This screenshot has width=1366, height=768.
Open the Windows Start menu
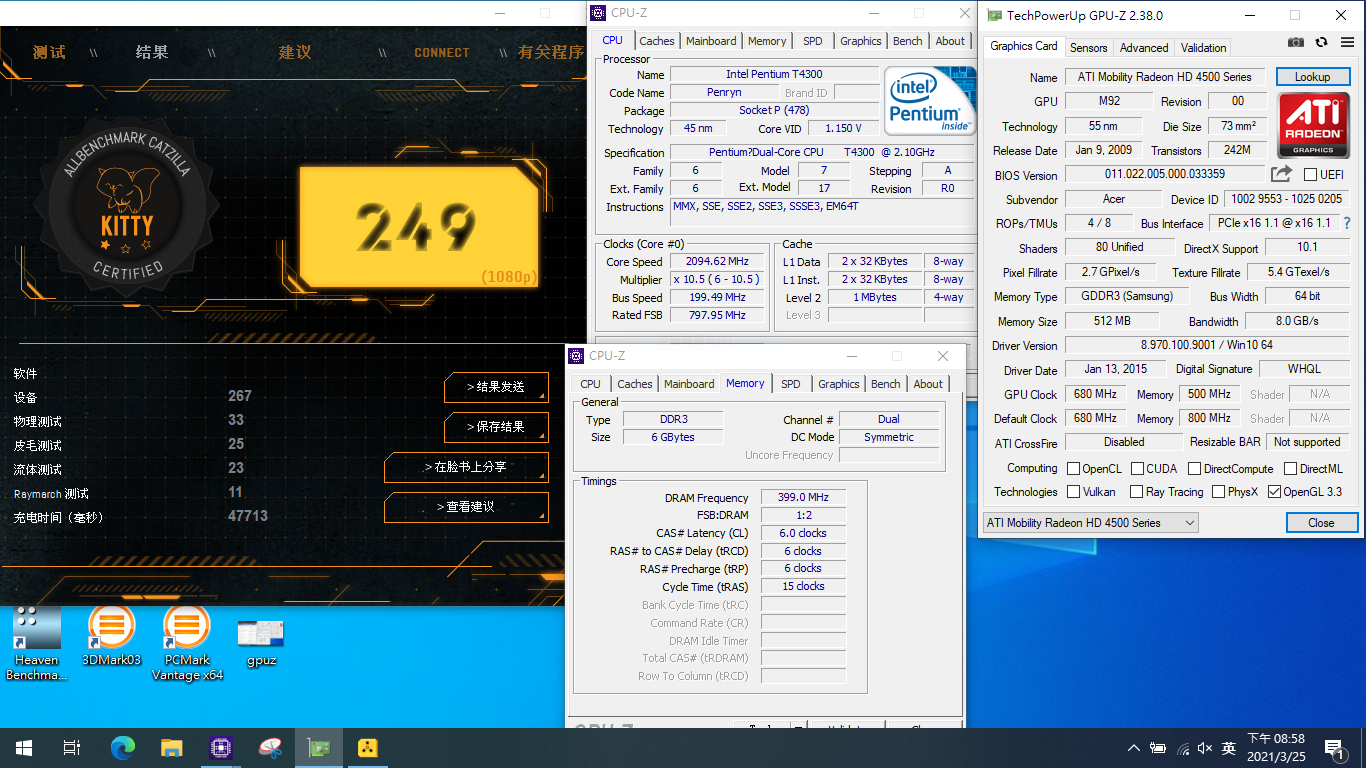click(24, 748)
